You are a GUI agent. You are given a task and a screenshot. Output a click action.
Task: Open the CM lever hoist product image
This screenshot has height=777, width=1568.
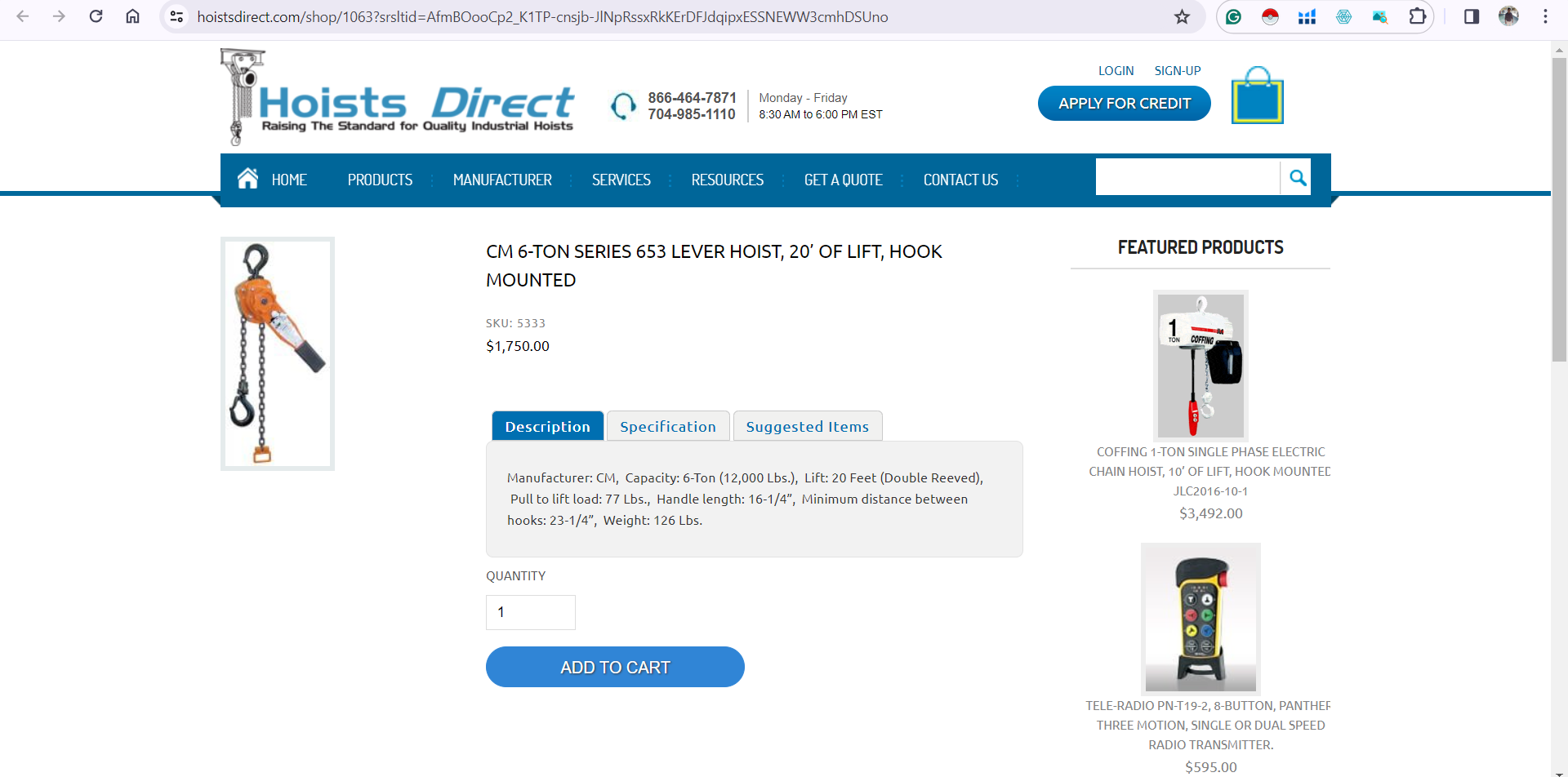pos(278,353)
